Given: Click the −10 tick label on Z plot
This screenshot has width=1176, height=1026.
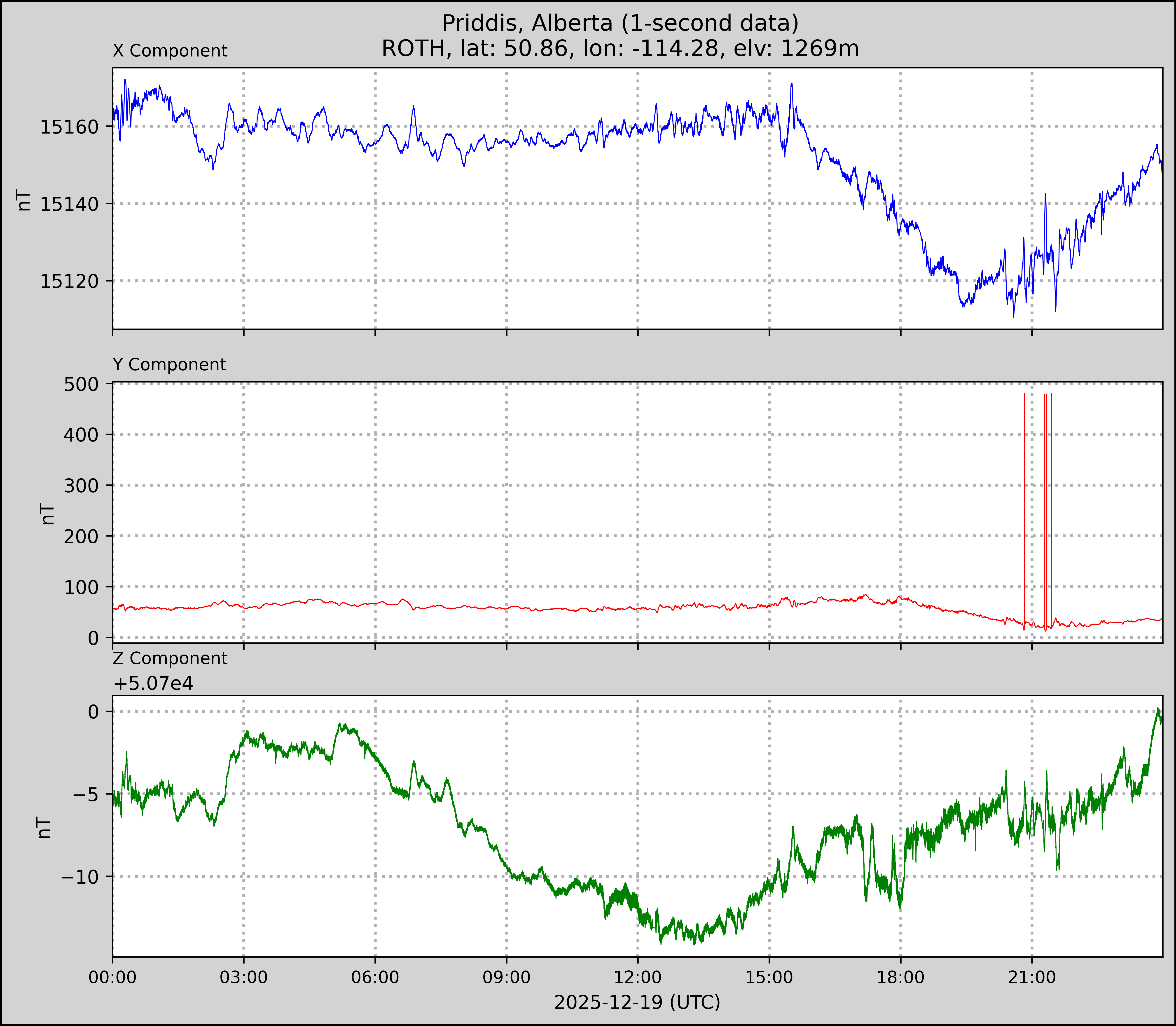Looking at the screenshot, I should pos(79,877).
